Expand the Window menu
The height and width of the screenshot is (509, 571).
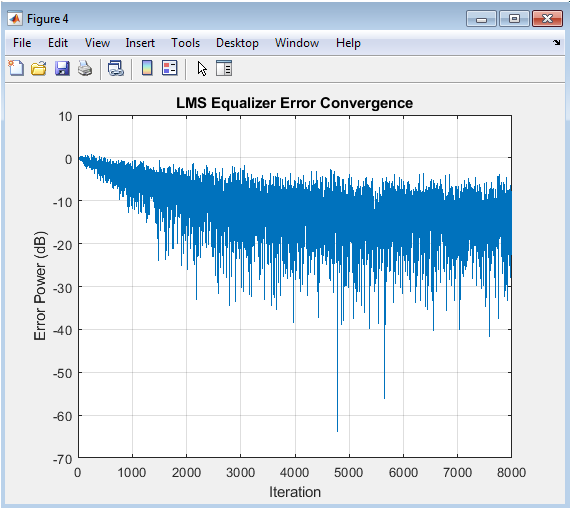click(x=297, y=43)
